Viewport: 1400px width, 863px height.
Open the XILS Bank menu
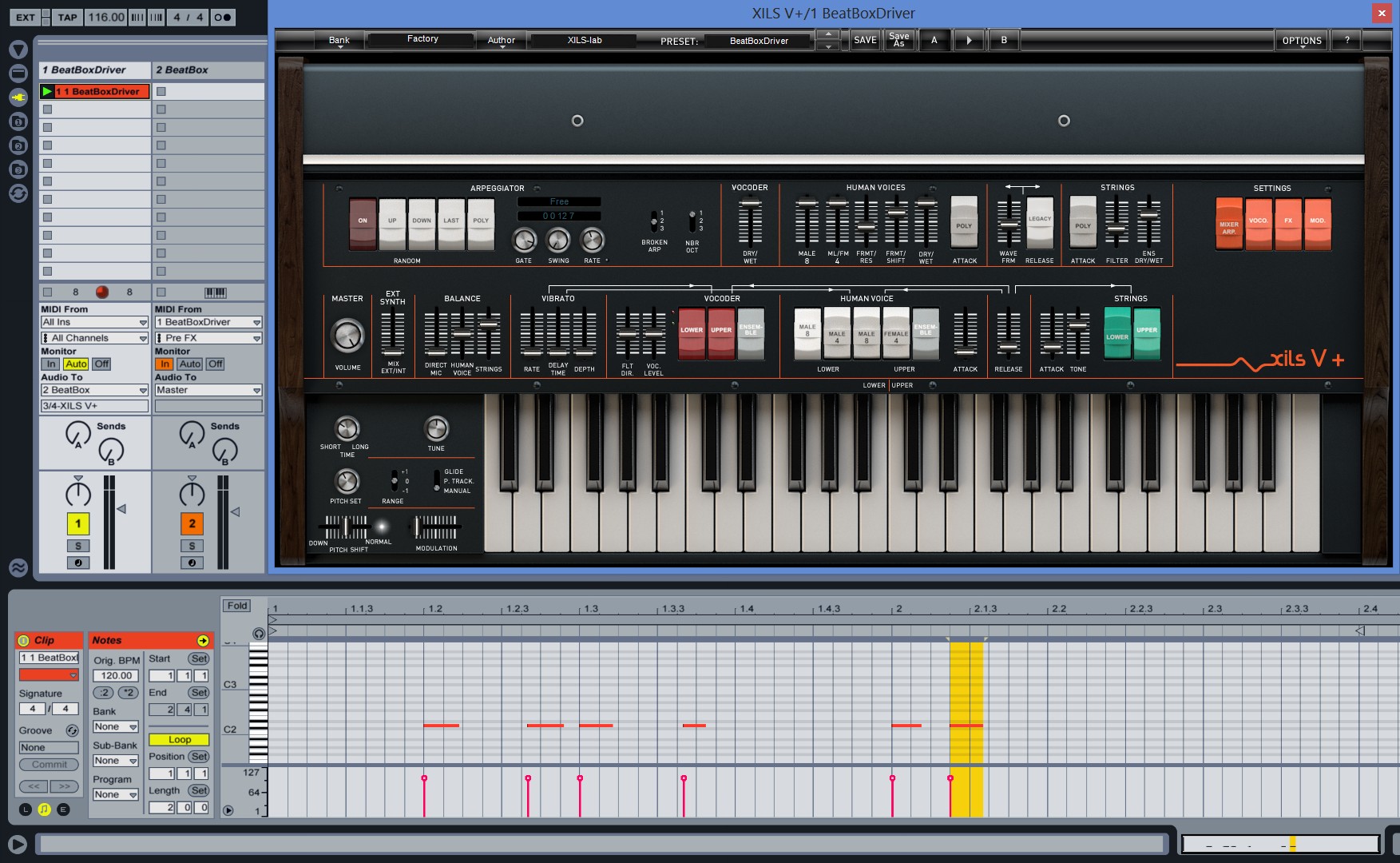339,40
